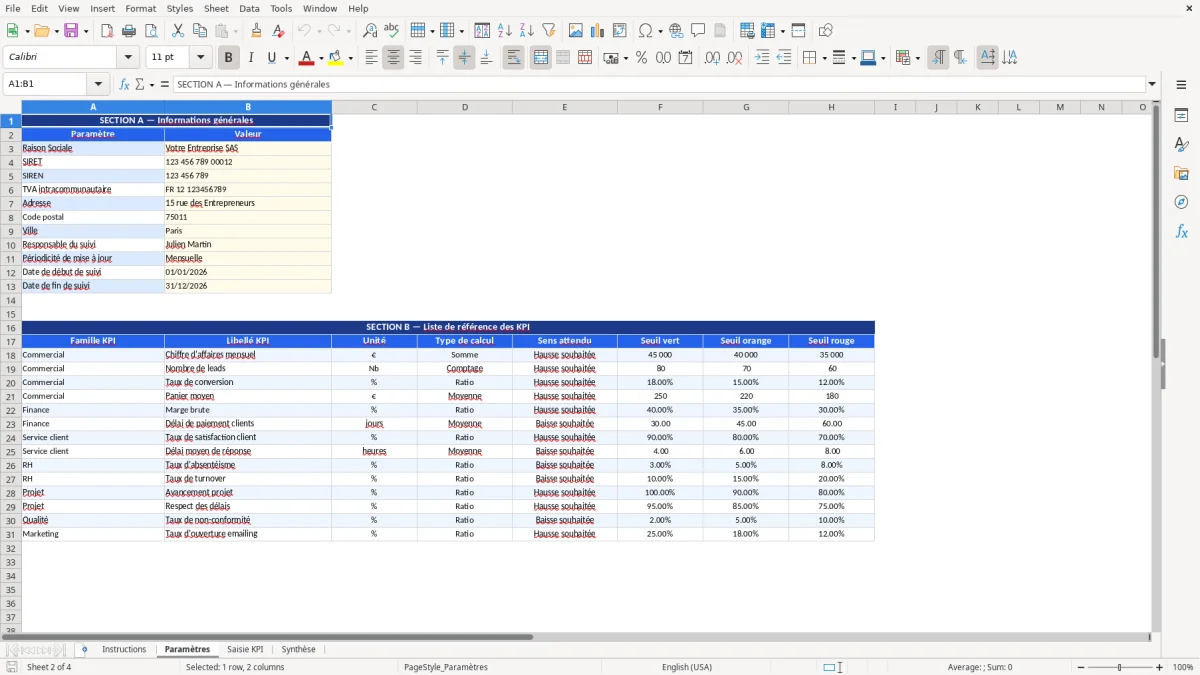
Task: Toggle Underline formatting
Action: [271, 58]
